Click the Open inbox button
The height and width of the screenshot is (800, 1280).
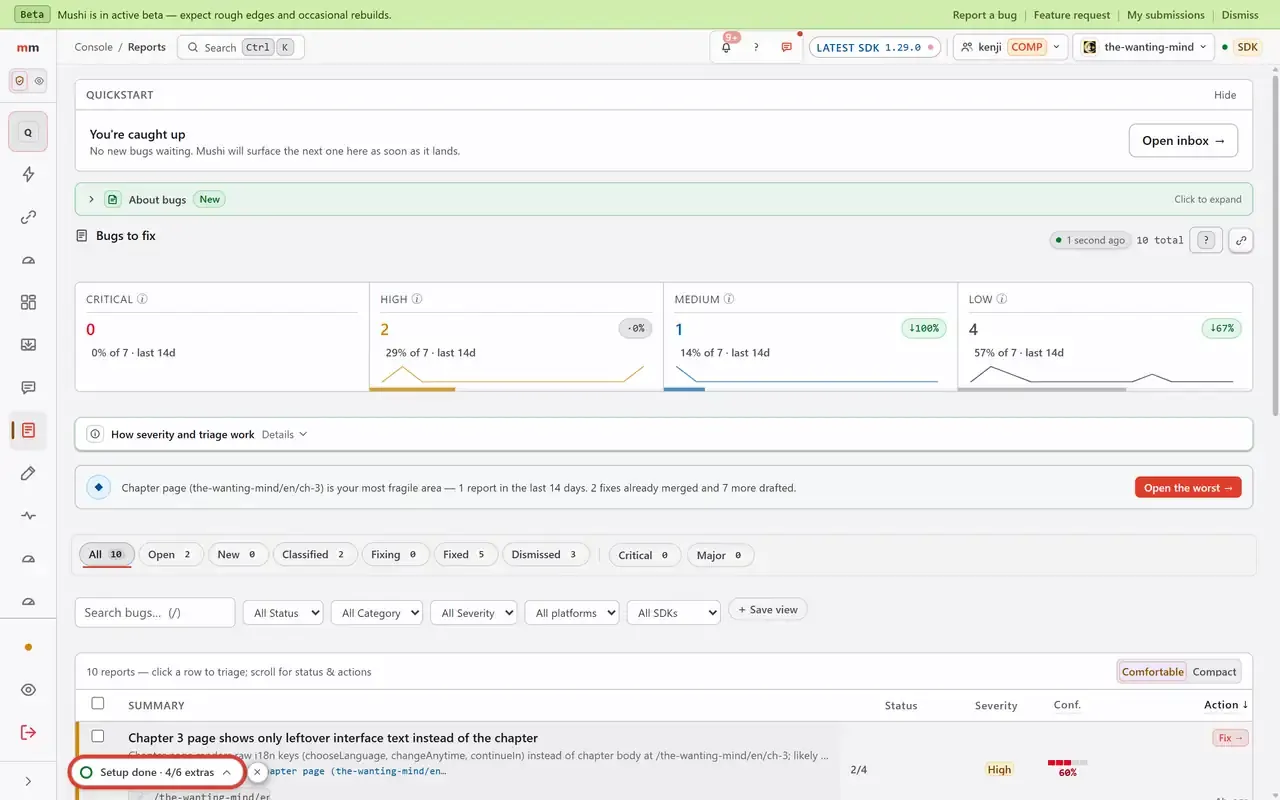pyautogui.click(x=1183, y=141)
